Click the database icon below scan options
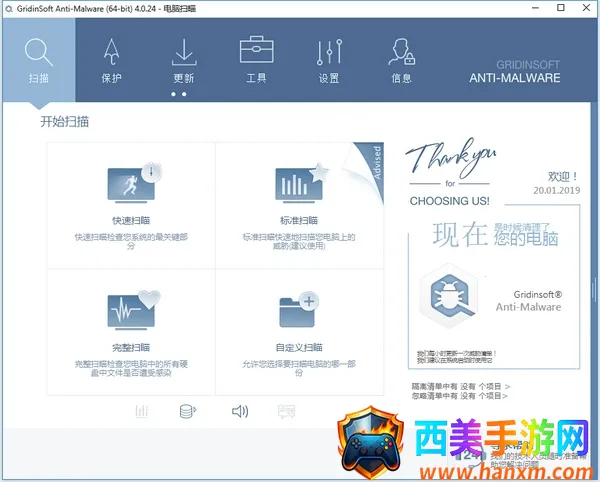600x482 pixels. point(186,411)
